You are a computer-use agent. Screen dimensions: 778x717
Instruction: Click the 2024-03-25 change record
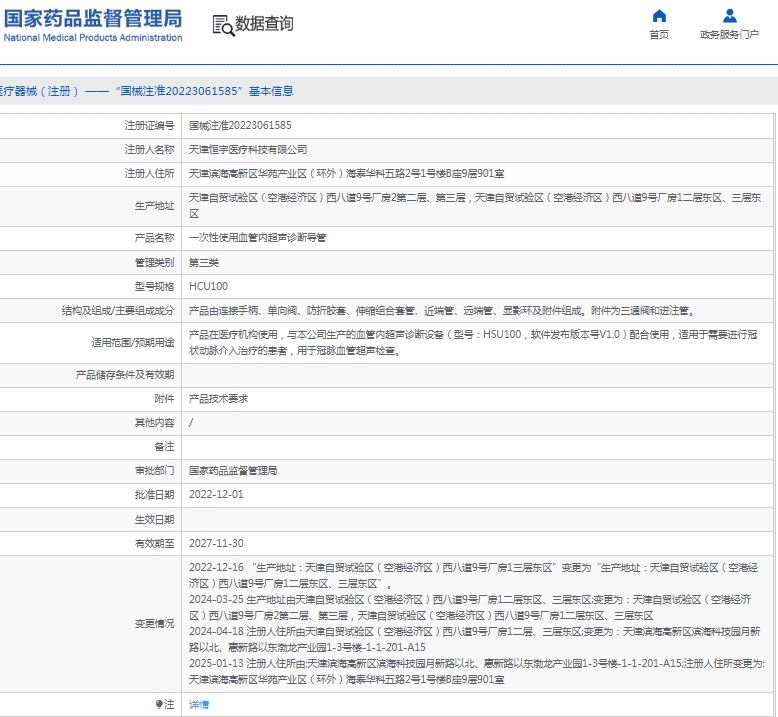[470, 607]
